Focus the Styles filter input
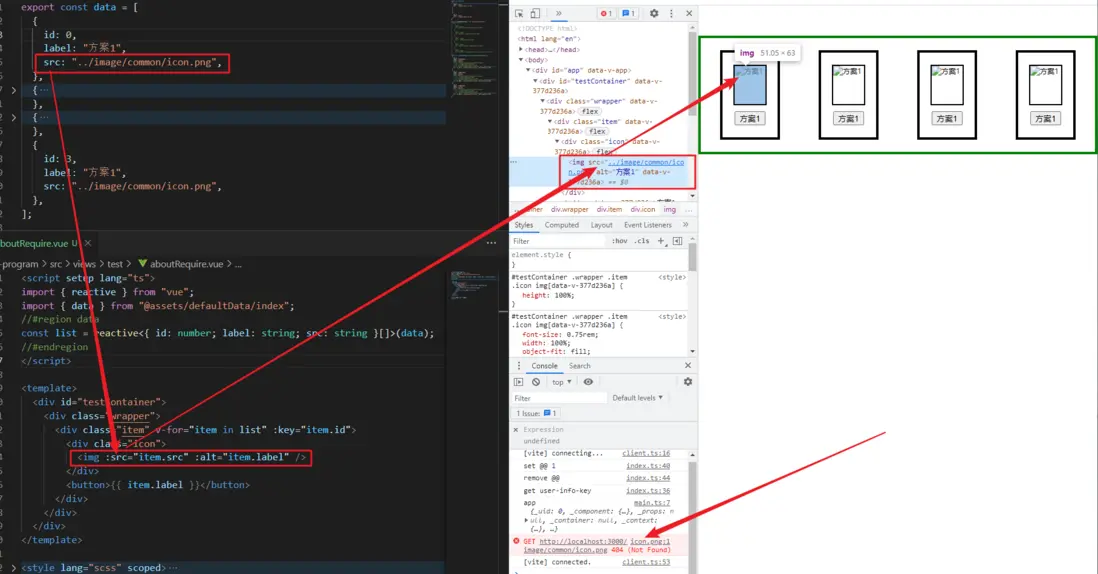Screen dimensions: 1098x574 (x=559, y=241)
